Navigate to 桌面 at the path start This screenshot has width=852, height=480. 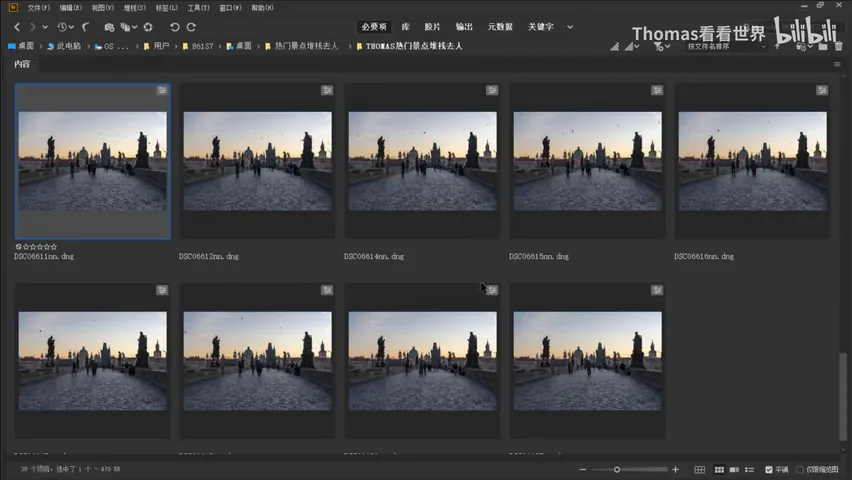[x=21, y=46]
